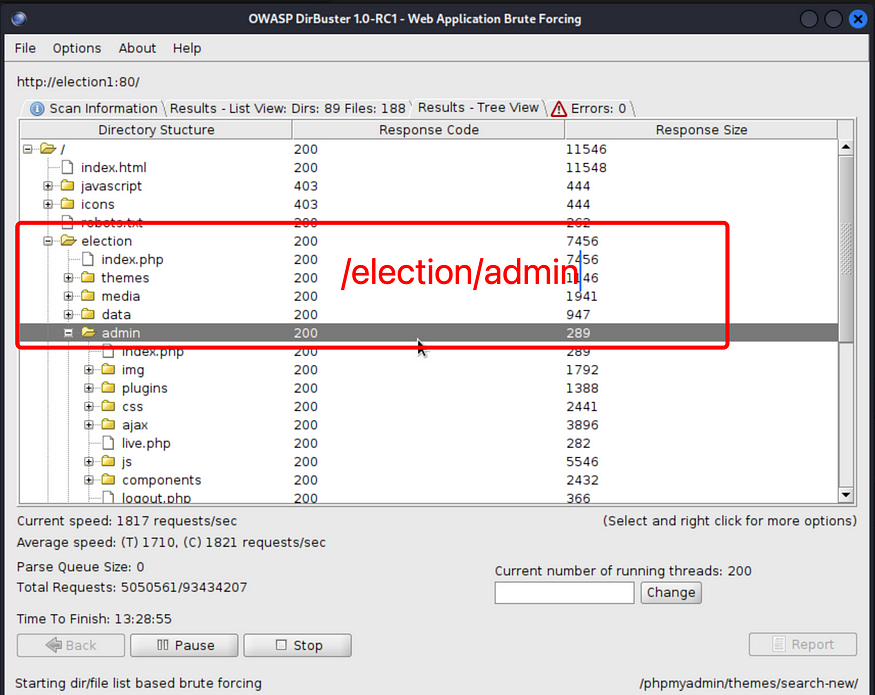Select the Results - Tree View tab
875x695 pixels.
click(x=478, y=108)
